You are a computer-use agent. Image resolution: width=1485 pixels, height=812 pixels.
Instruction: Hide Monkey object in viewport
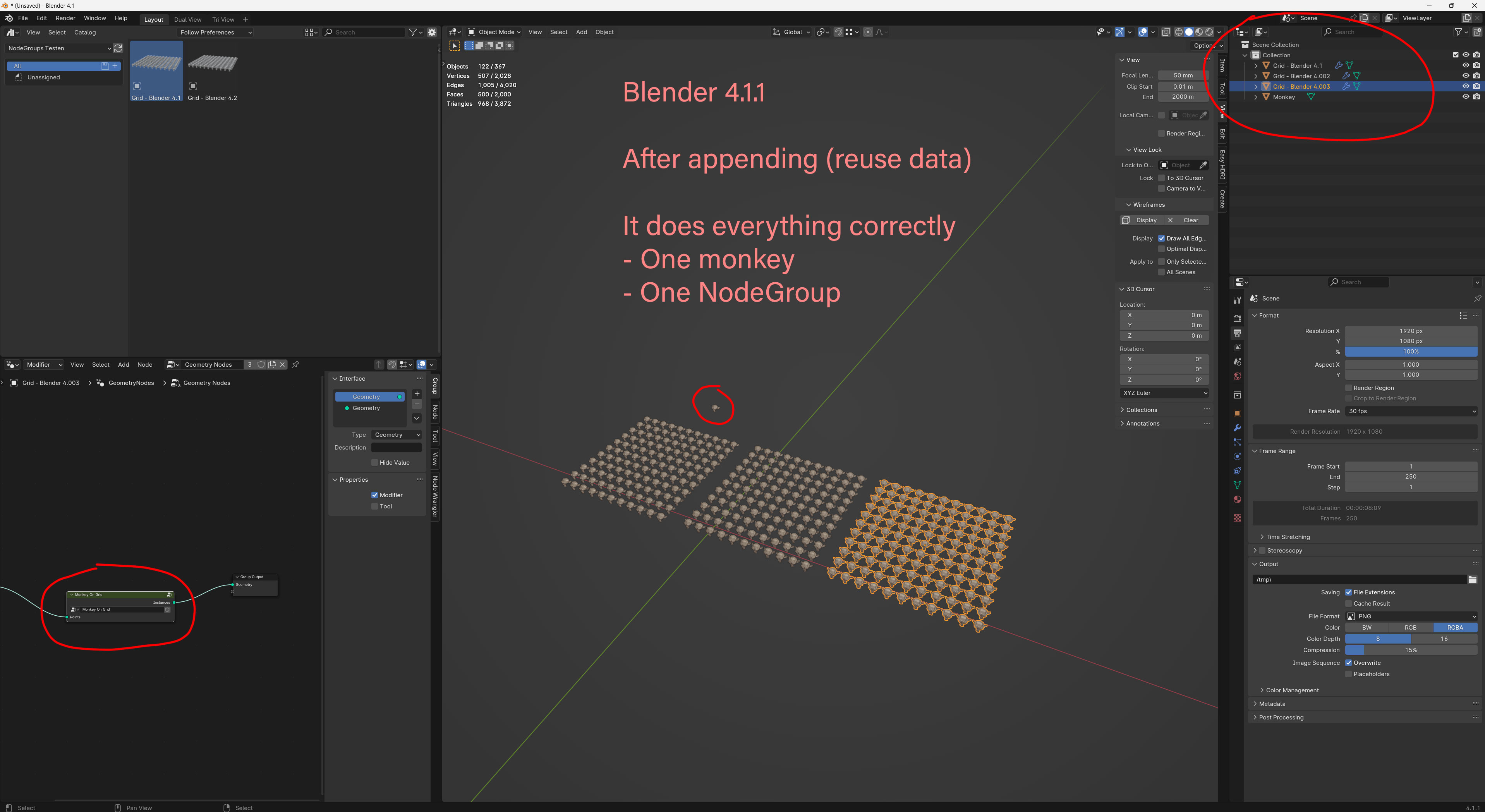tap(1465, 97)
